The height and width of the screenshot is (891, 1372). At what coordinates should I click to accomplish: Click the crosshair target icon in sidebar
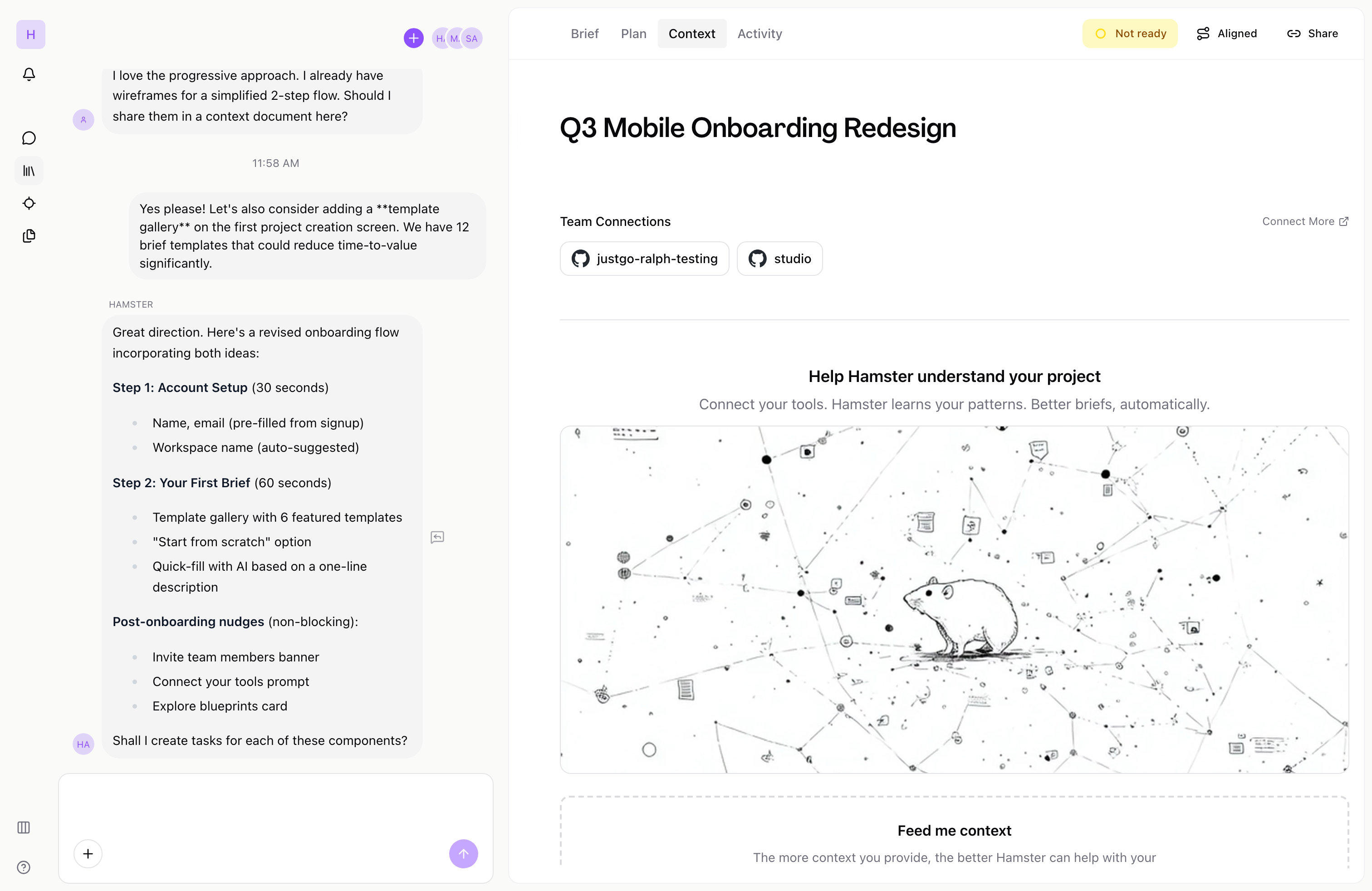click(29, 203)
